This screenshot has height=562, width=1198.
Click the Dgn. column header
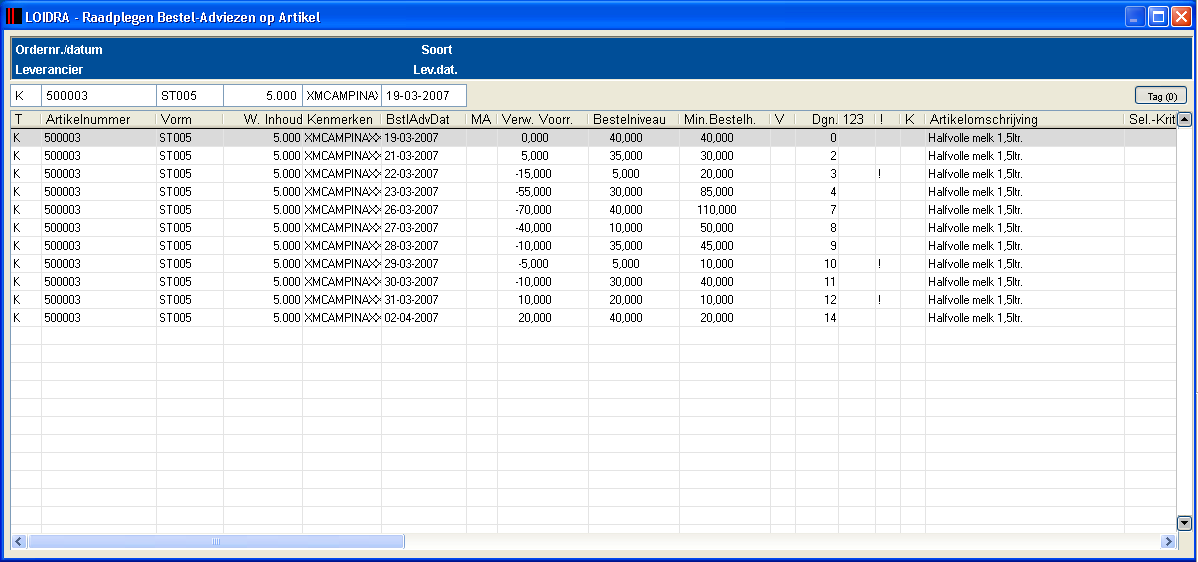[x=817, y=120]
